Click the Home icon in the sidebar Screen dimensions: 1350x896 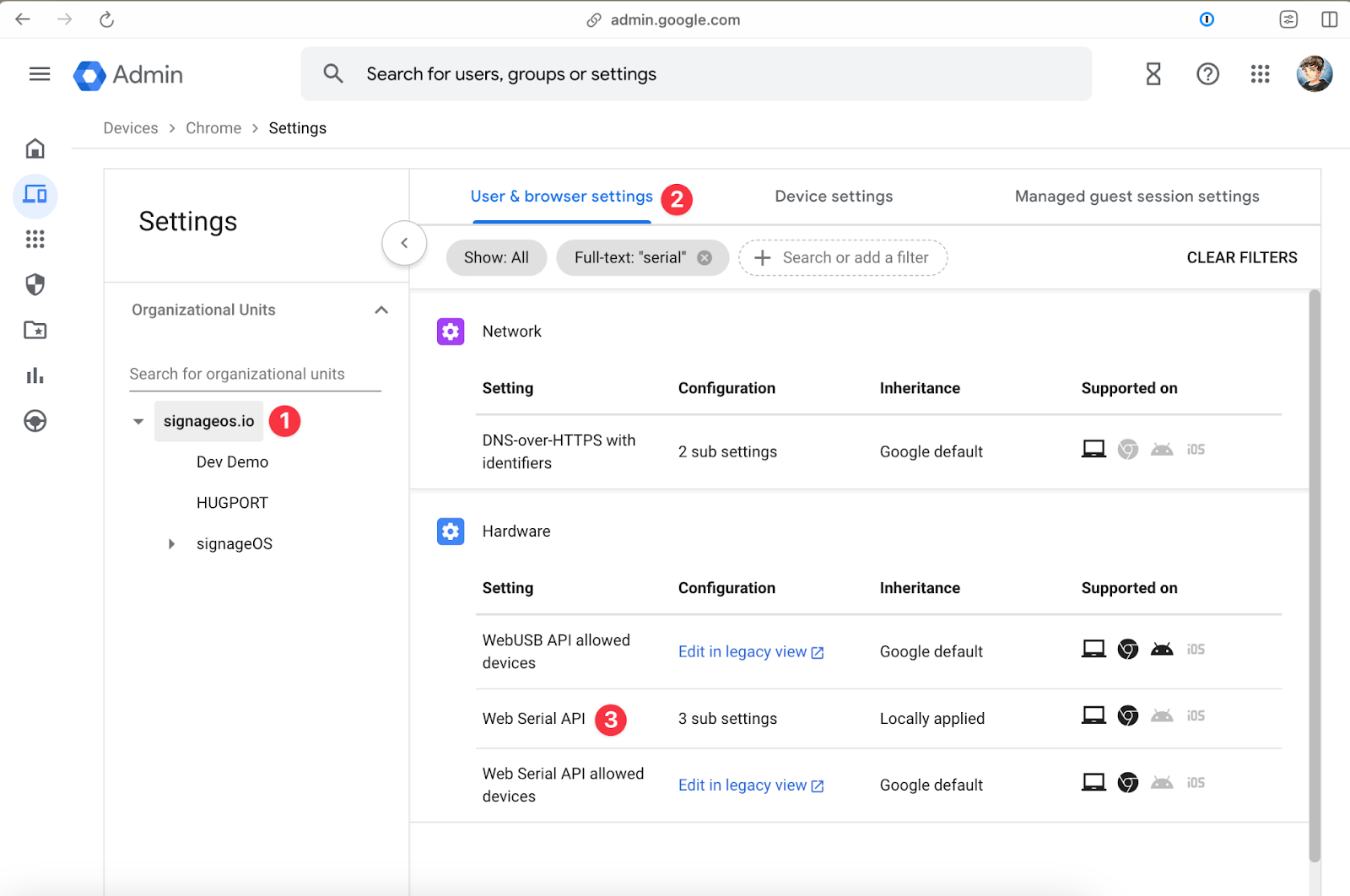tap(35, 148)
